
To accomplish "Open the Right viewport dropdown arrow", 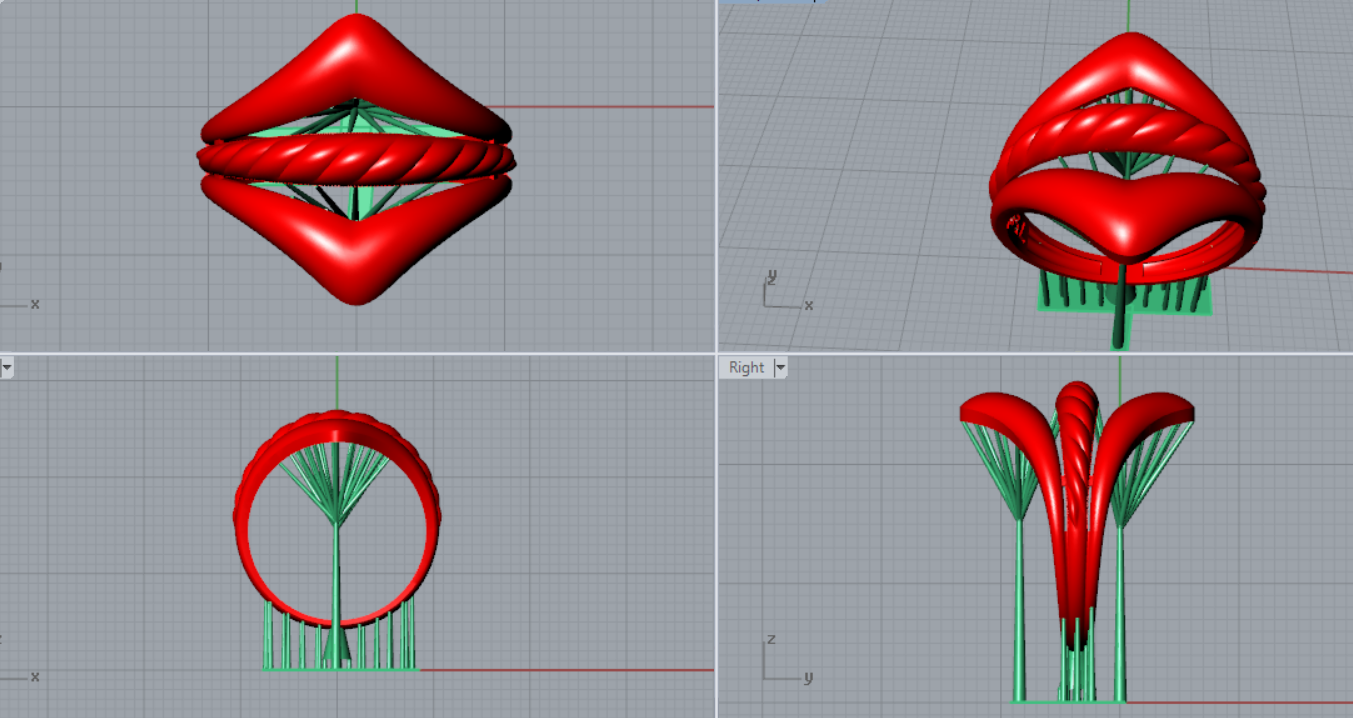I will tap(780, 368).
